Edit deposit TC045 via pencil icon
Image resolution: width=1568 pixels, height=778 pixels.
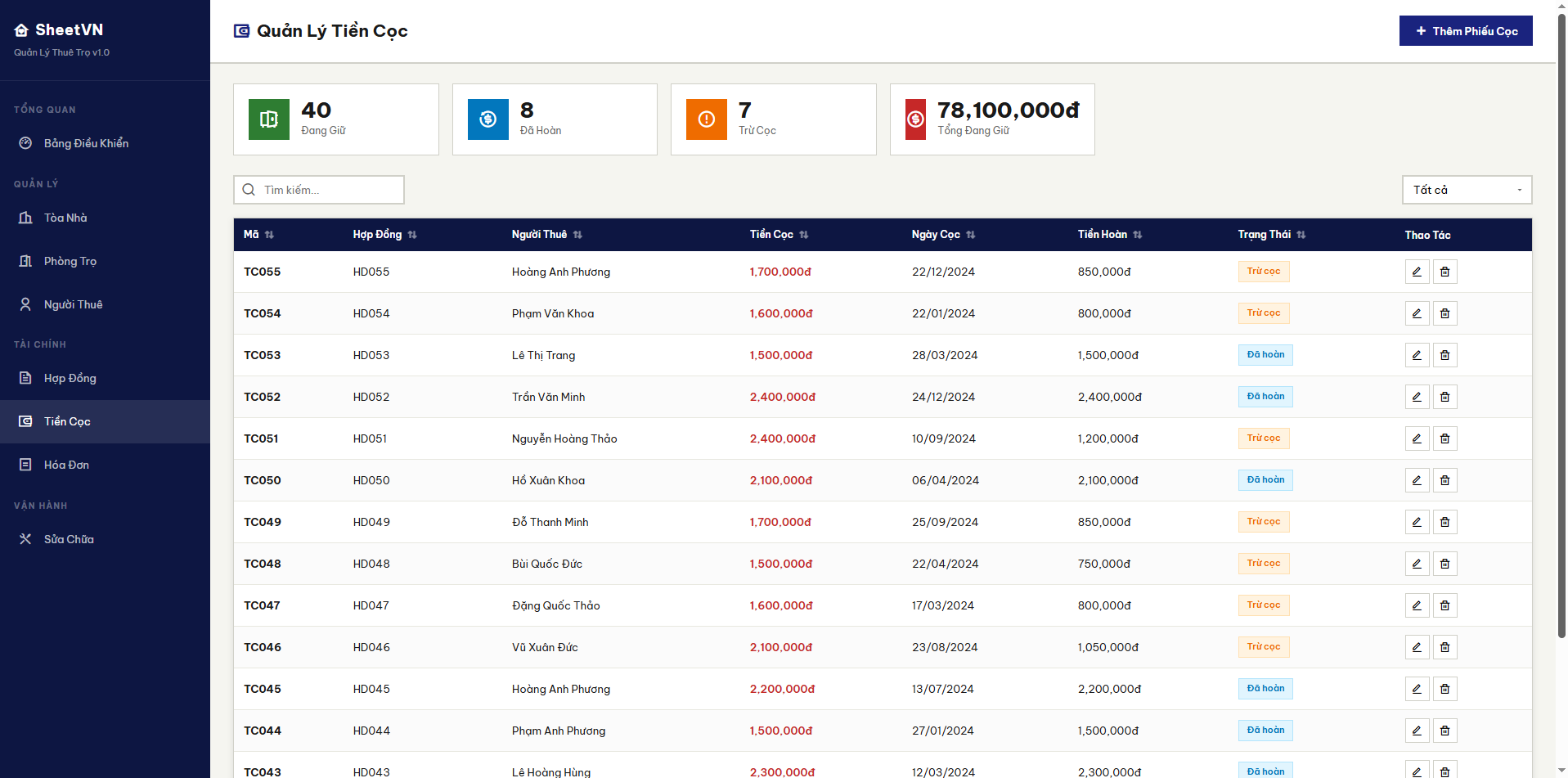click(x=1417, y=689)
